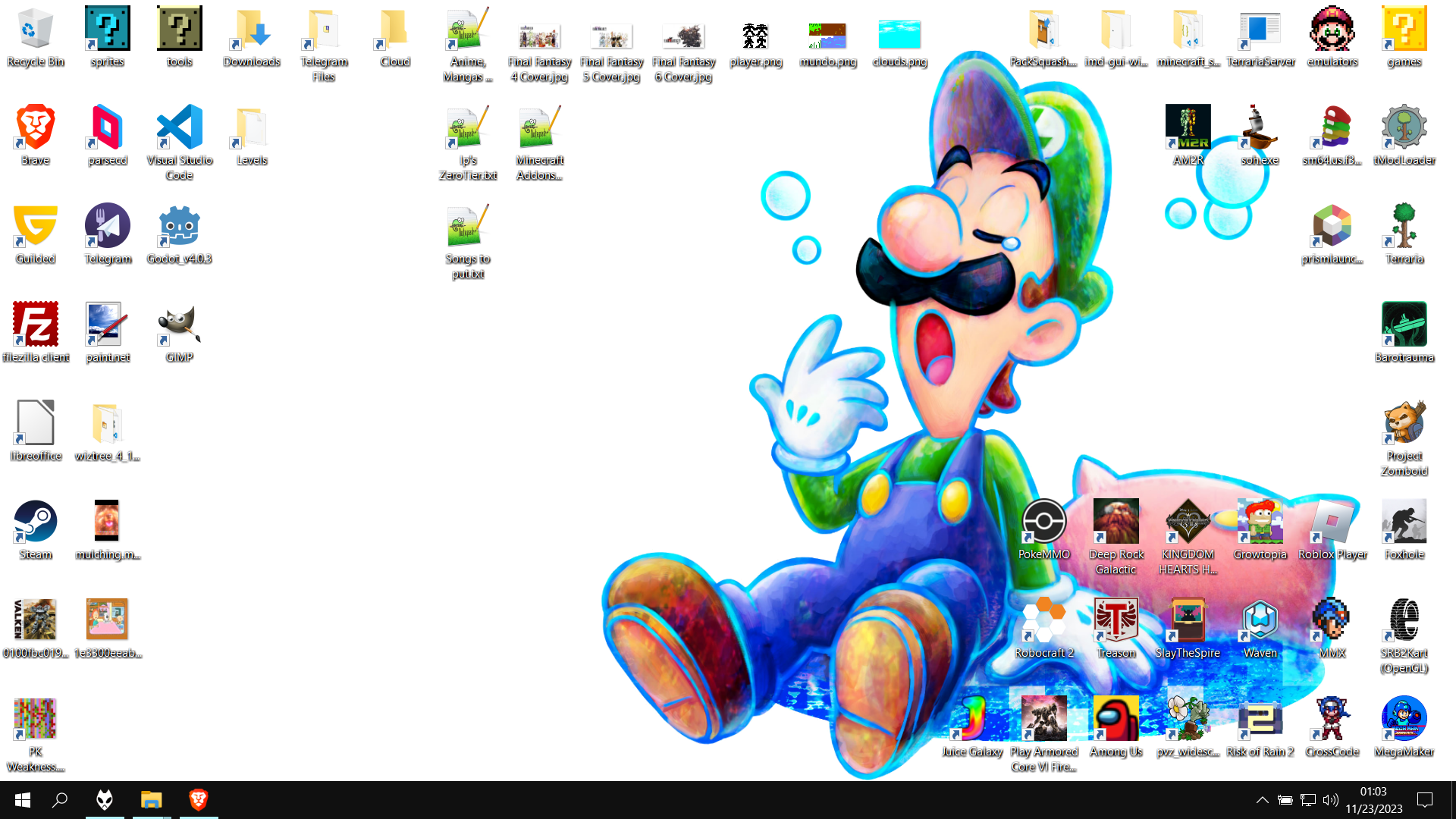This screenshot has height=819, width=1456.
Task: Select the soh.exe ship icon
Action: coord(1260,135)
